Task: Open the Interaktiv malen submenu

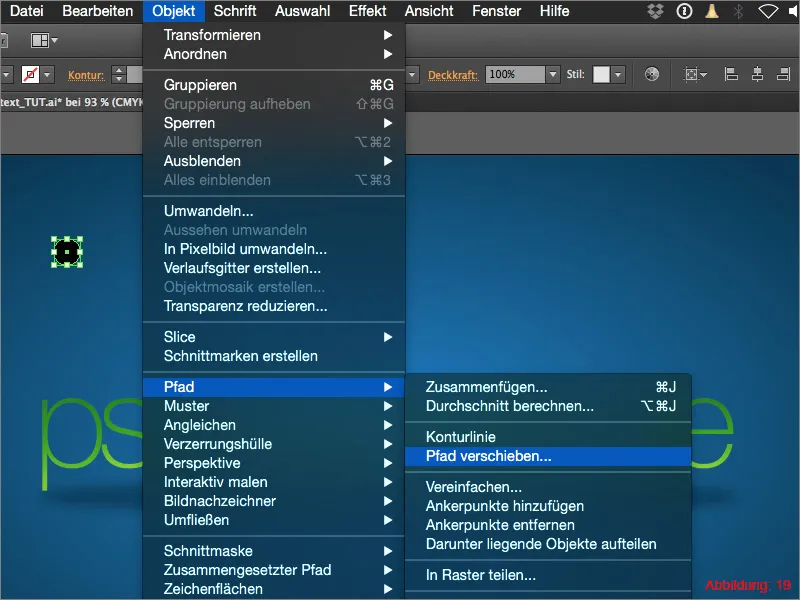Action: click(x=274, y=482)
